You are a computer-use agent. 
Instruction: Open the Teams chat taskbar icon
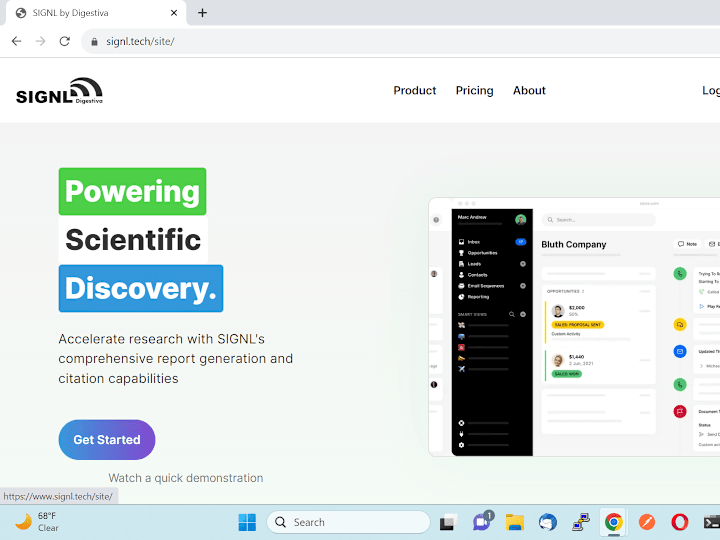[x=482, y=522]
